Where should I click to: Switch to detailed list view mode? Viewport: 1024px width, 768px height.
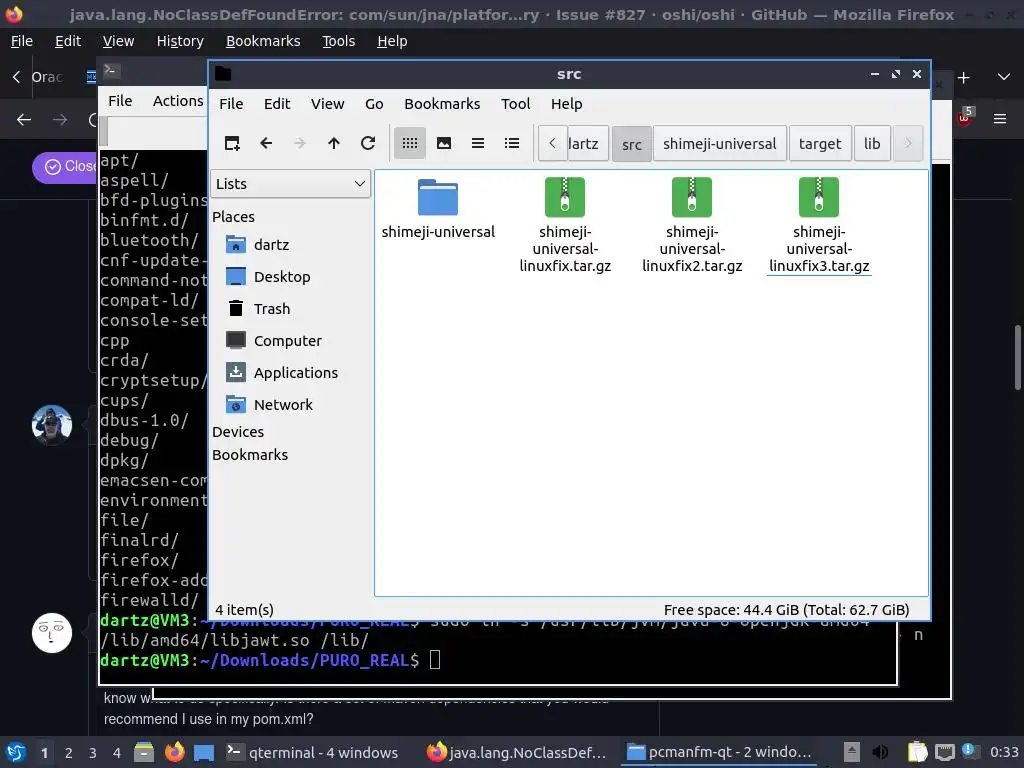coord(512,143)
